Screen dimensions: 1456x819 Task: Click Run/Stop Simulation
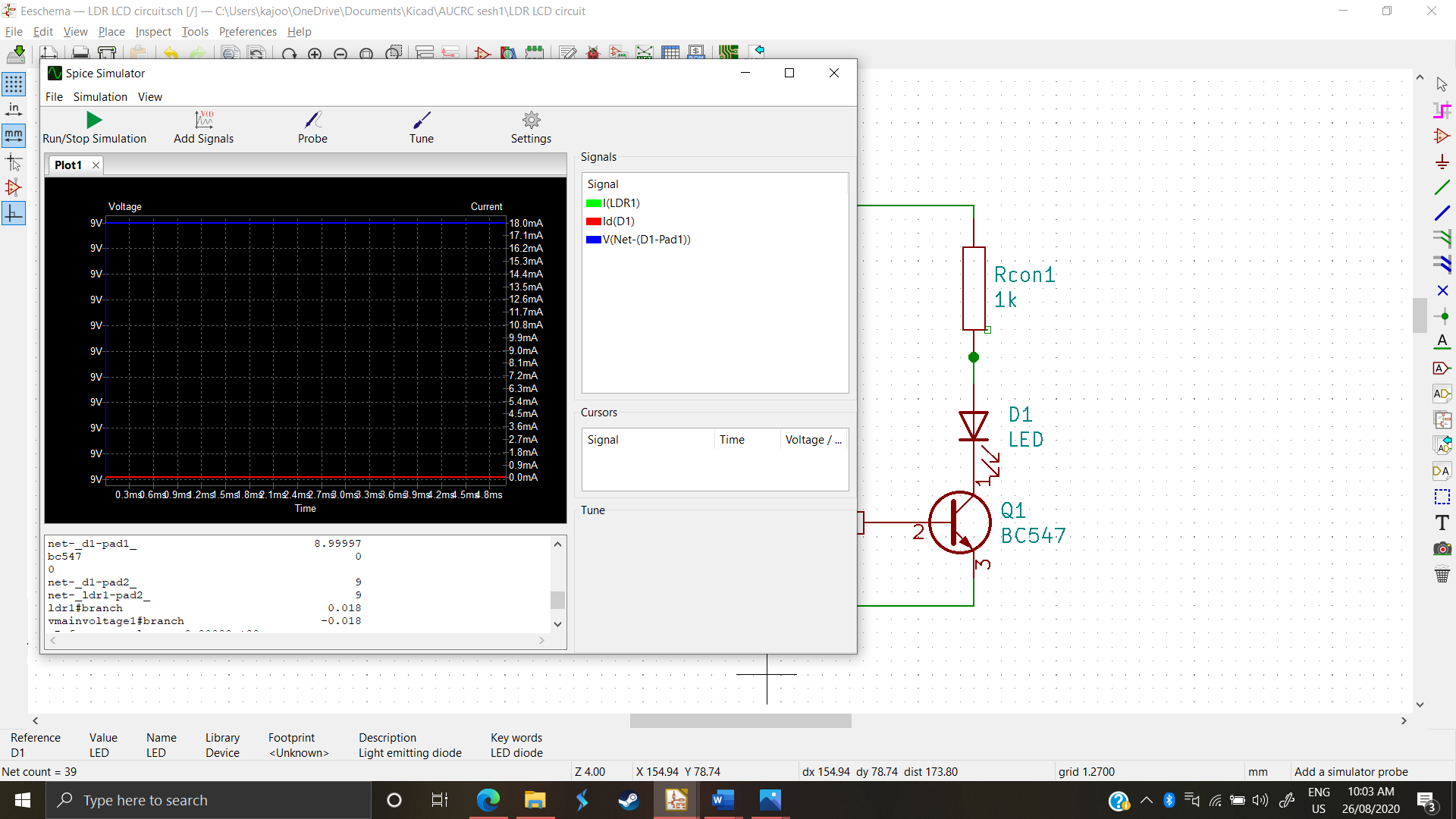point(94,127)
